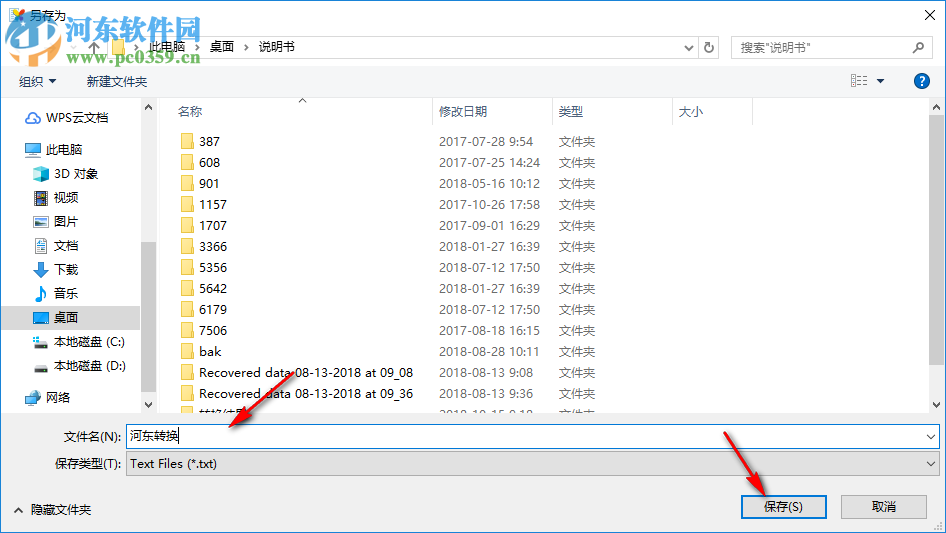Click the Cancel (取消) button
The height and width of the screenshot is (533, 946).
pyautogui.click(x=883, y=506)
